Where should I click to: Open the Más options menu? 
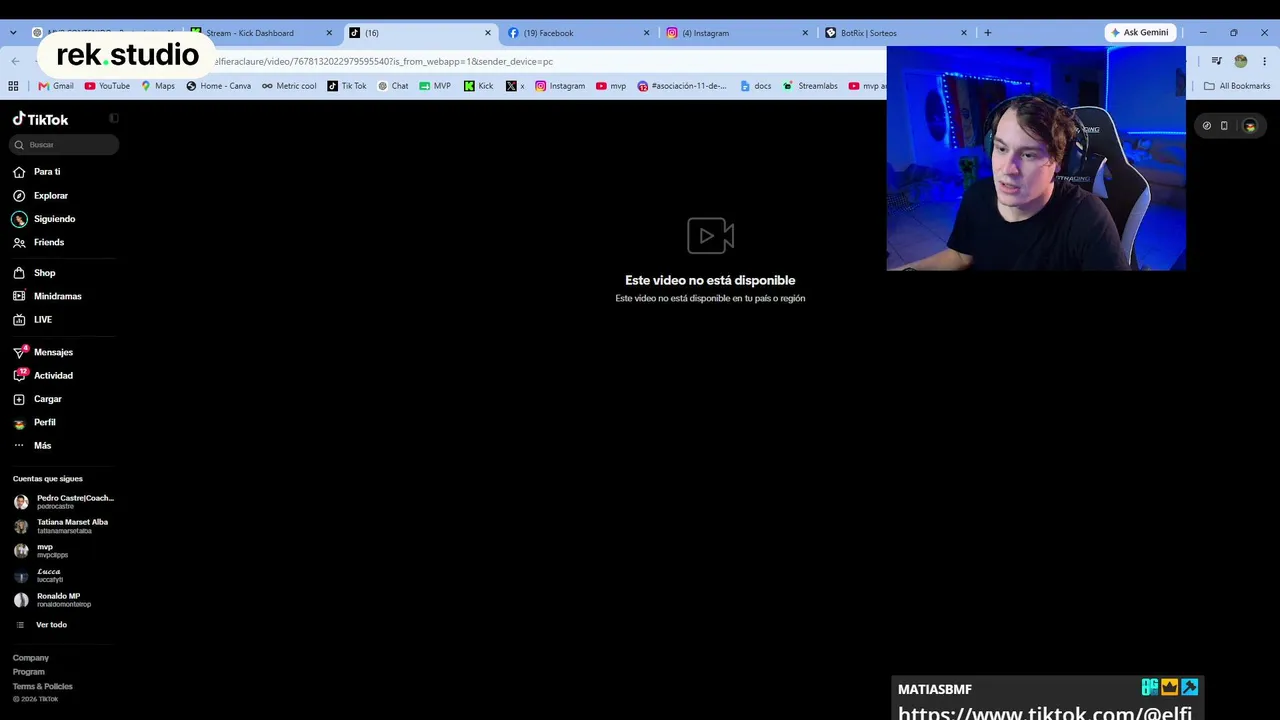42,446
